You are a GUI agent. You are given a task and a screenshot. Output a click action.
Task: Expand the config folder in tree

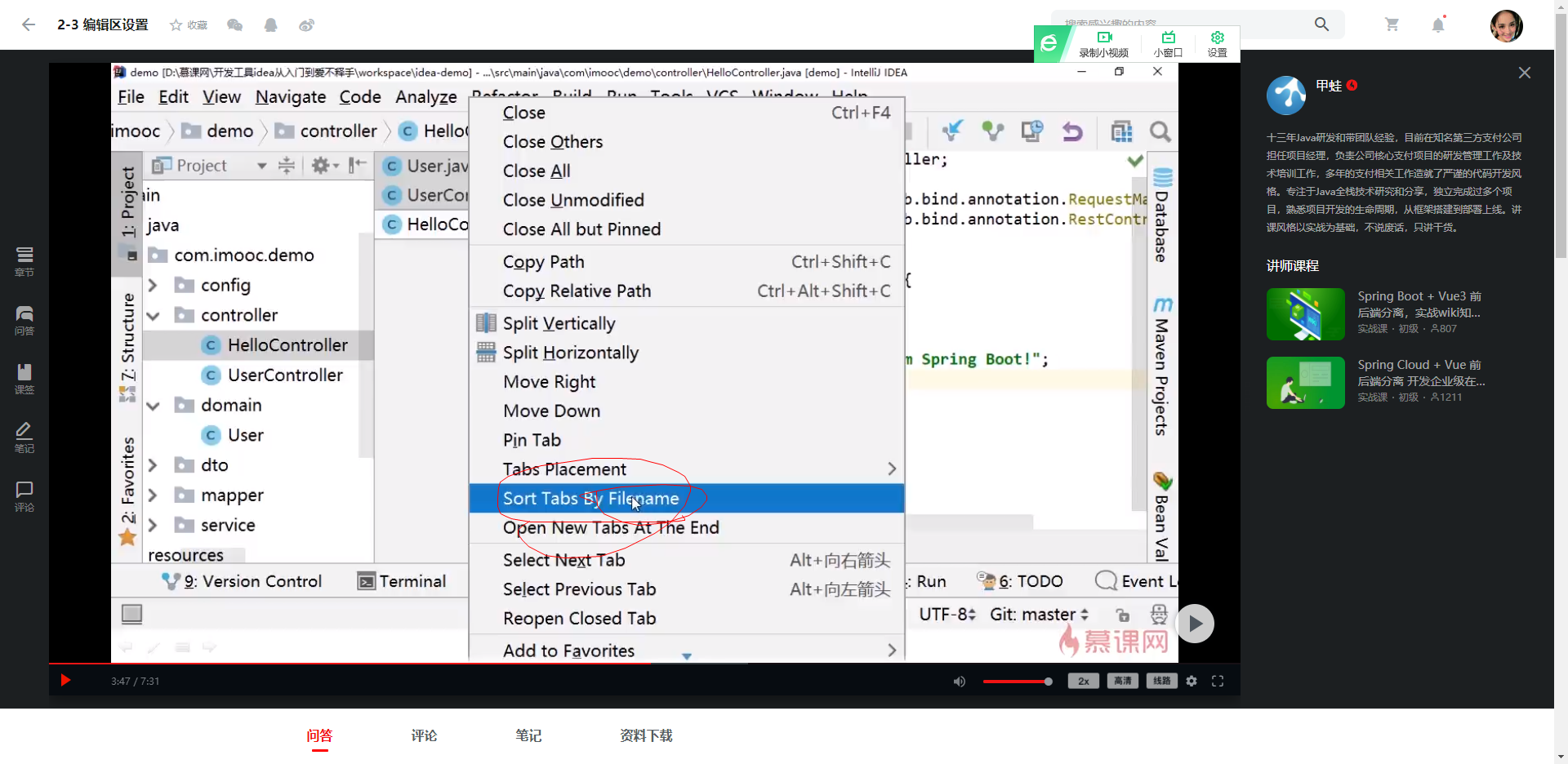point(153,286)
